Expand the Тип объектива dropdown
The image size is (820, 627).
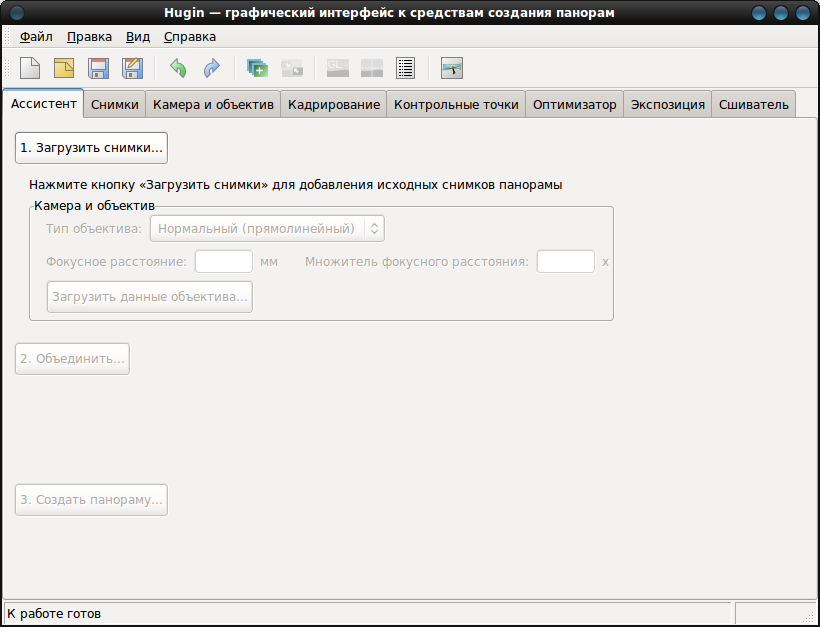click(x=267, y=229)
